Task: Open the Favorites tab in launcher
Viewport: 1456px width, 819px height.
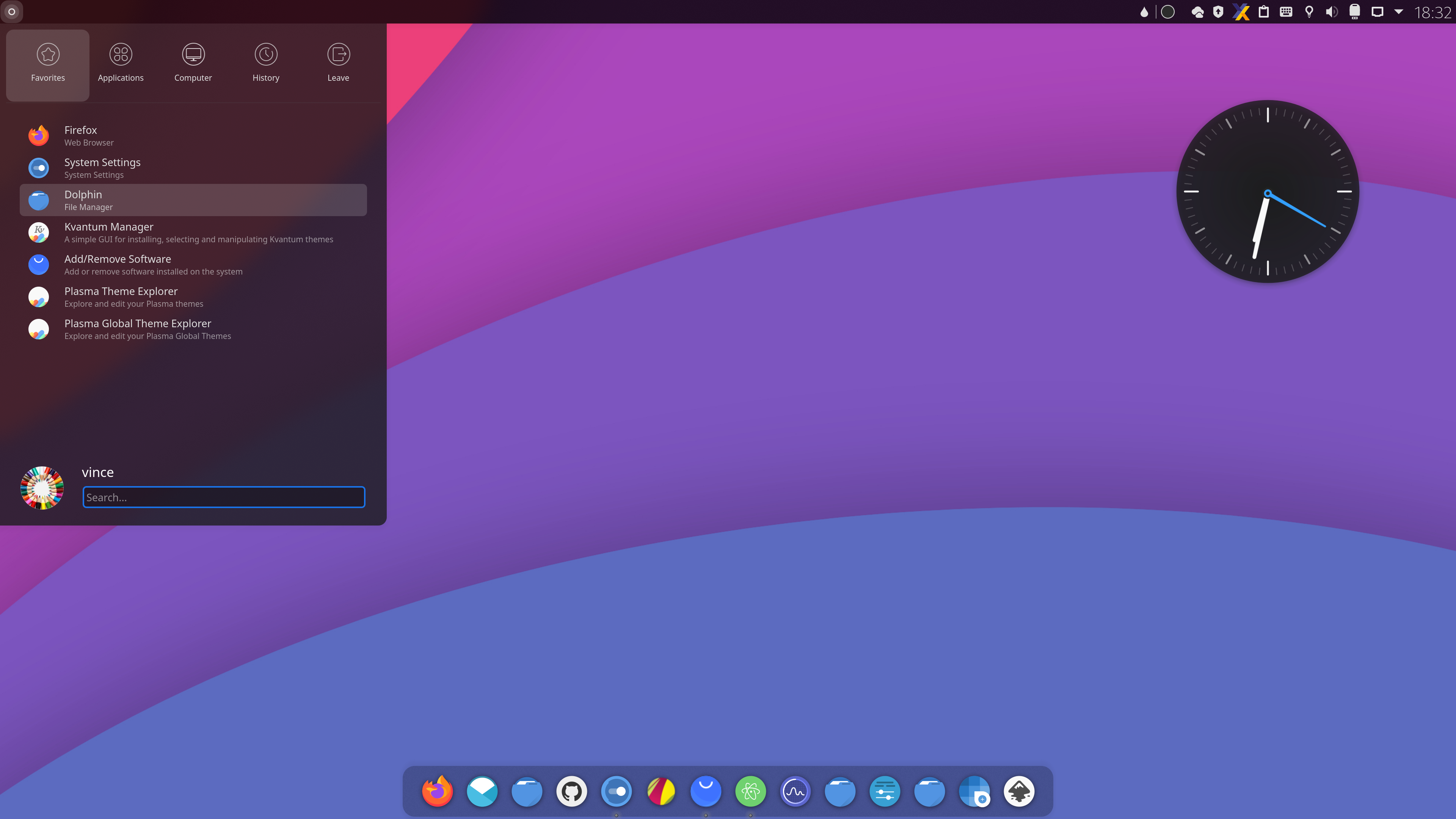Action: pos(47,65)
